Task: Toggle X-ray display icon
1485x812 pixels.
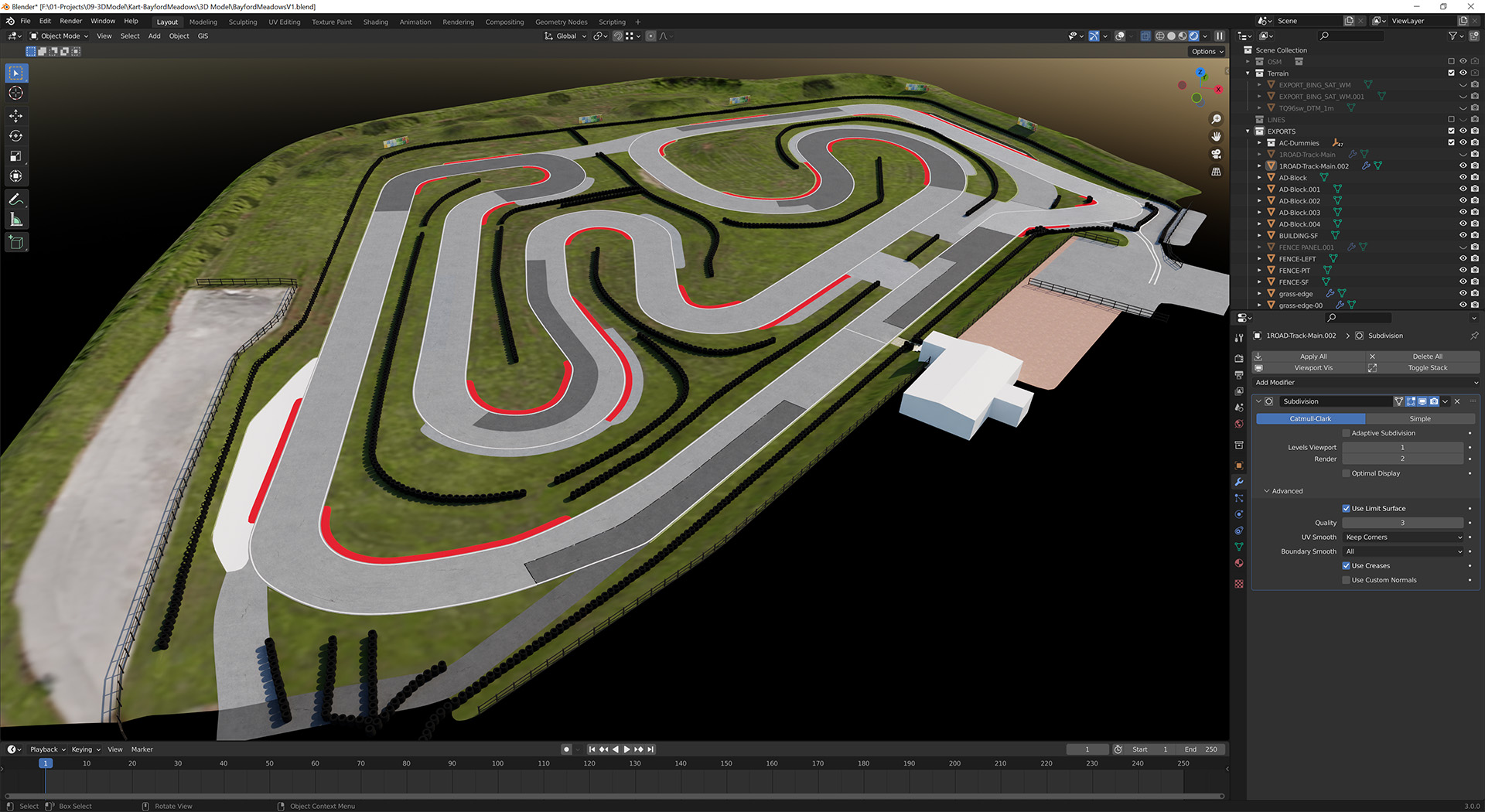Action: [x=1145, y=36]
